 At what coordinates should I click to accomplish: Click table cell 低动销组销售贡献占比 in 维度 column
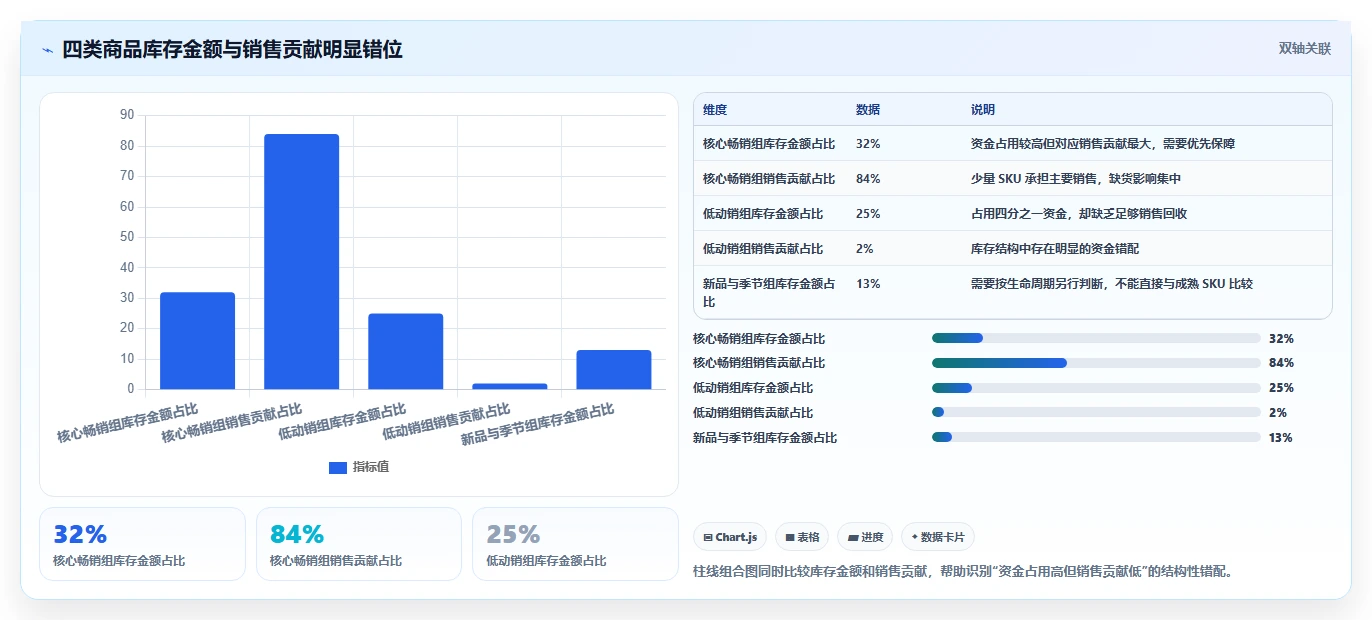point(763,249)
